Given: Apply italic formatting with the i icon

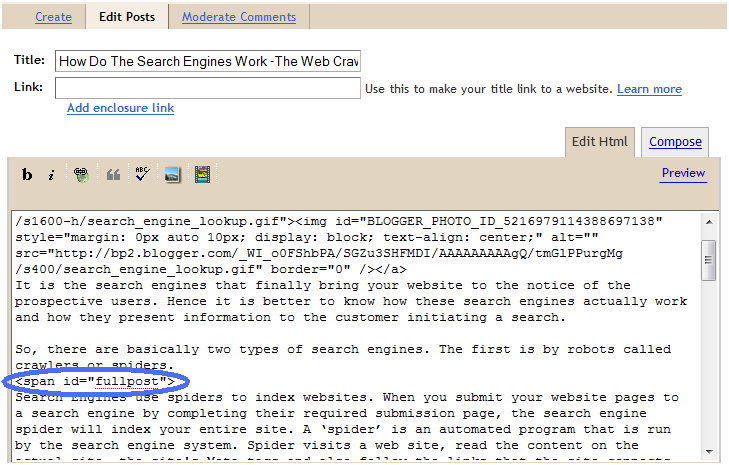Looking at the screenshot, I should click(x=51, y=174).
